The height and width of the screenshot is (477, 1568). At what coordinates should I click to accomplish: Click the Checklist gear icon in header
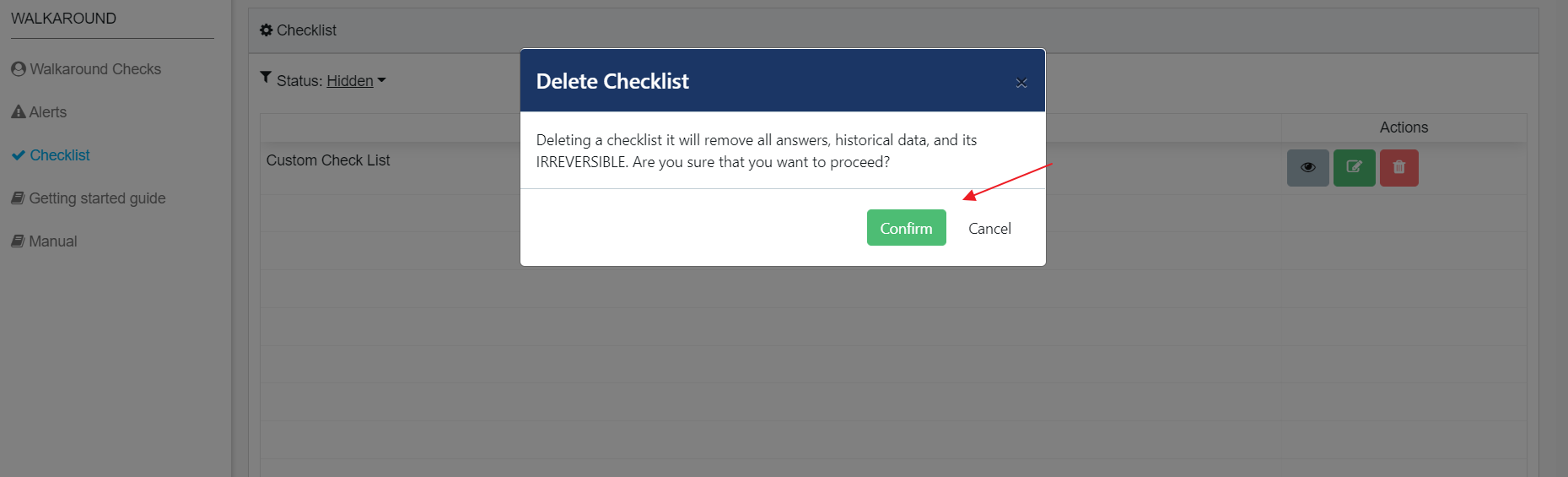coord(266,30)
